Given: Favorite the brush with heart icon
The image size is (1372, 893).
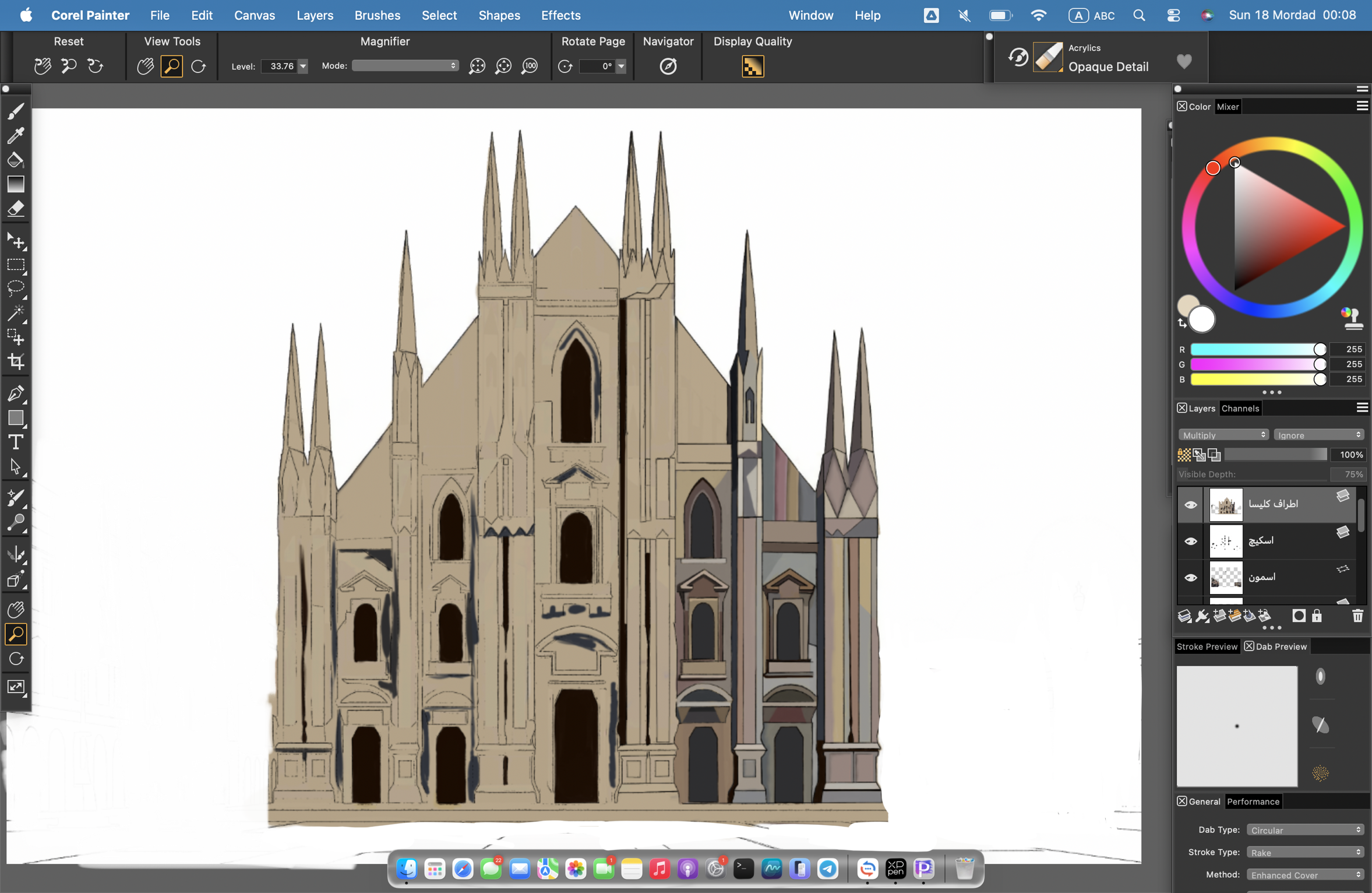Looking at the screenshot, I should [1184, 61].
